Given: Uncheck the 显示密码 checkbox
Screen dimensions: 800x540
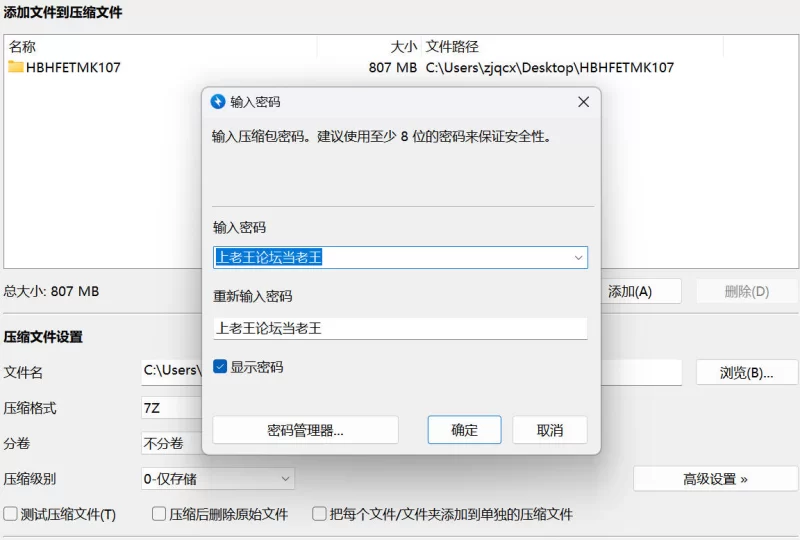Looking at the screenshot, I should (220, 367).
